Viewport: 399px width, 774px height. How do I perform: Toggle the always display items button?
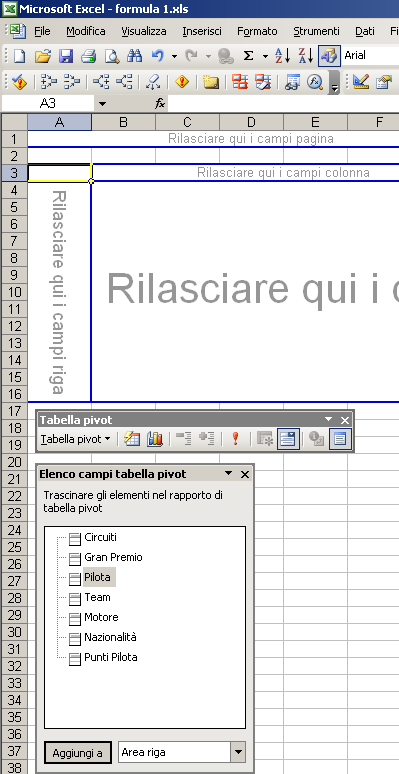coord(288,439)
